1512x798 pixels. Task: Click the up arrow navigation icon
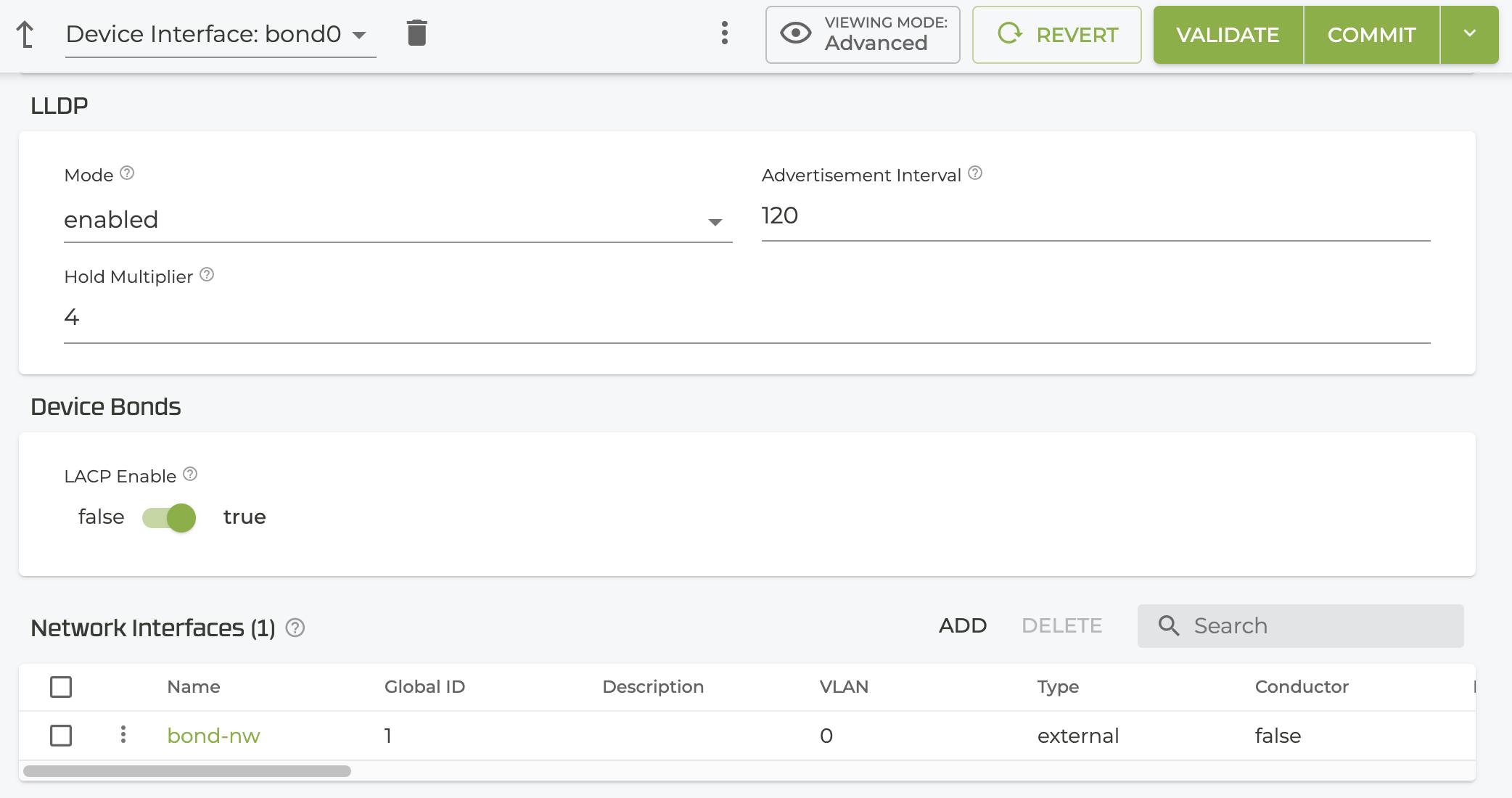(x=25, y=34)
